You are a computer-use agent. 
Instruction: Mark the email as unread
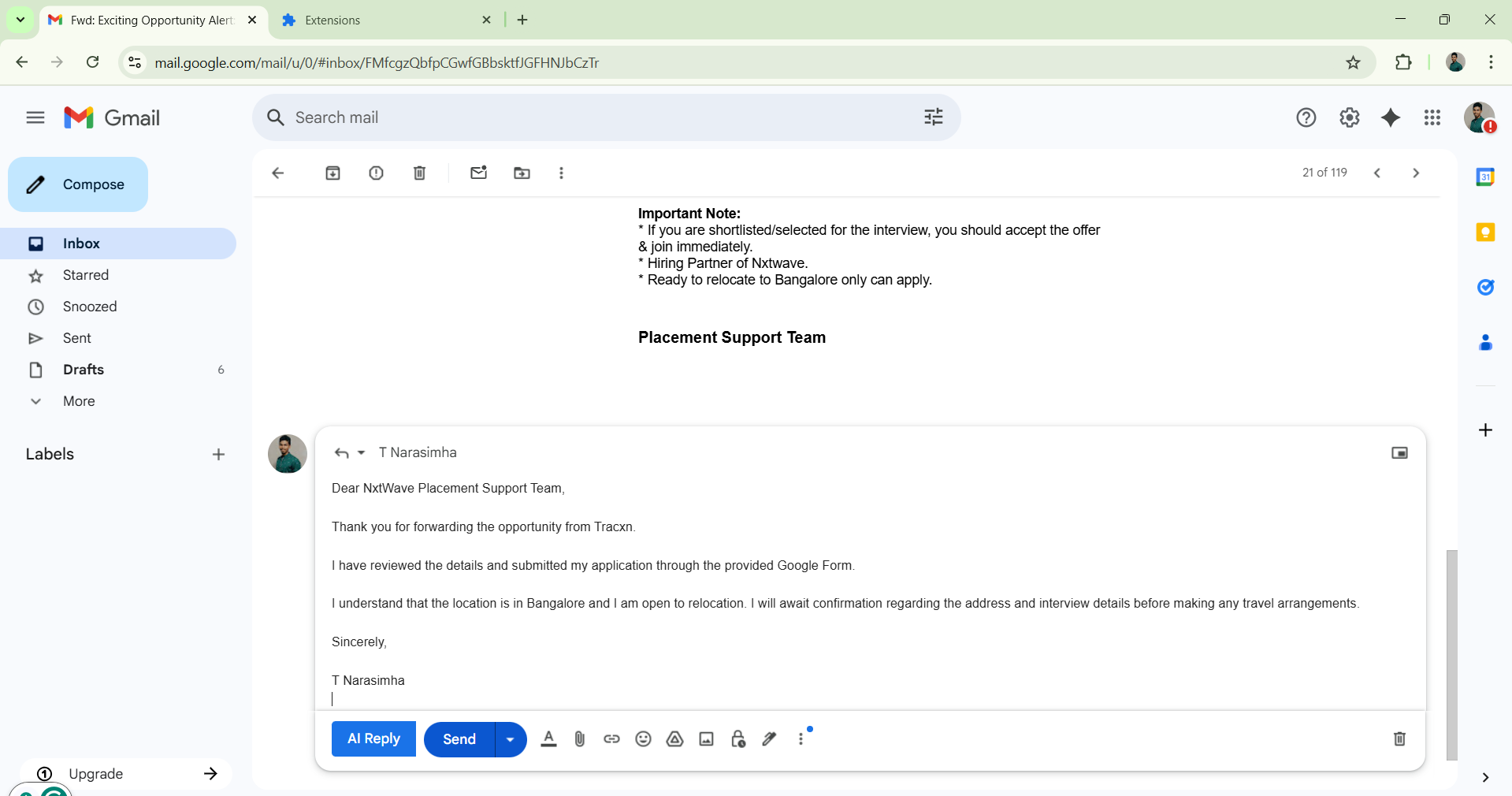478,173
